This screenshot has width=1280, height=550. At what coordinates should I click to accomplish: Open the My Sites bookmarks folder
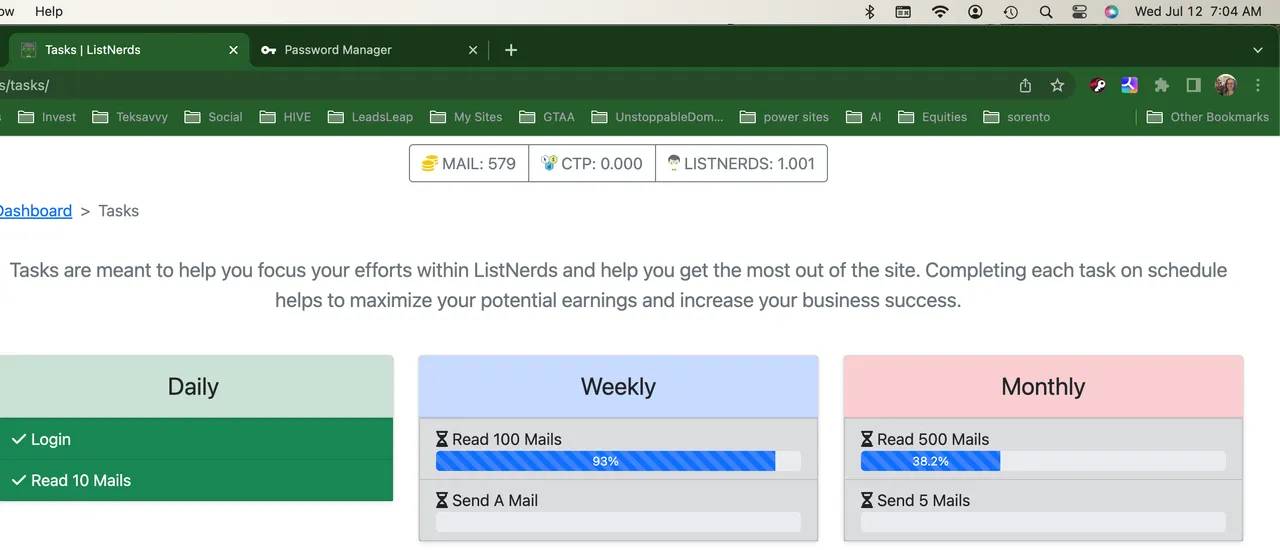tap(466, 117)
